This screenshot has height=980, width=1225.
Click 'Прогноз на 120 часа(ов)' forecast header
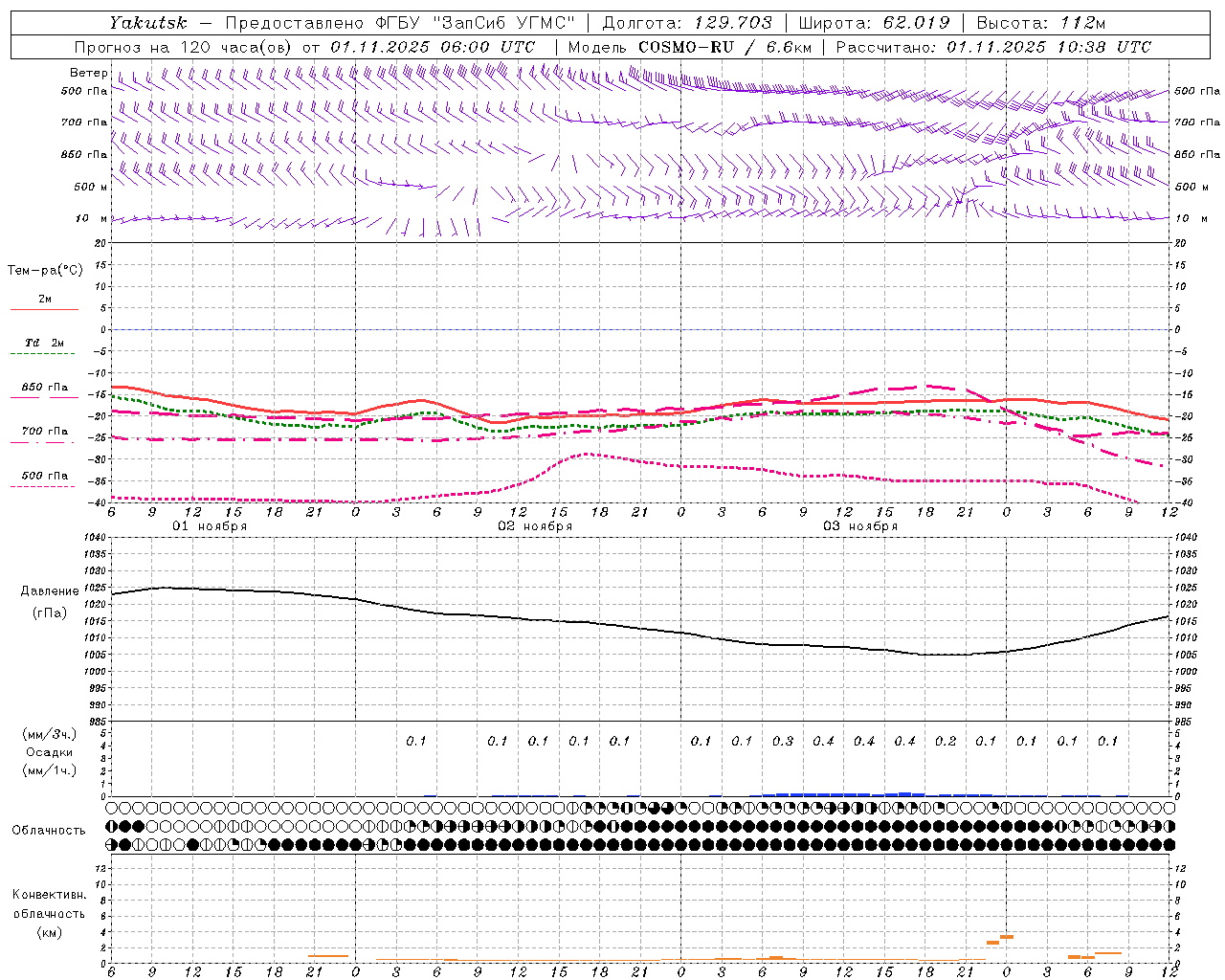click(x=185, y=47)
